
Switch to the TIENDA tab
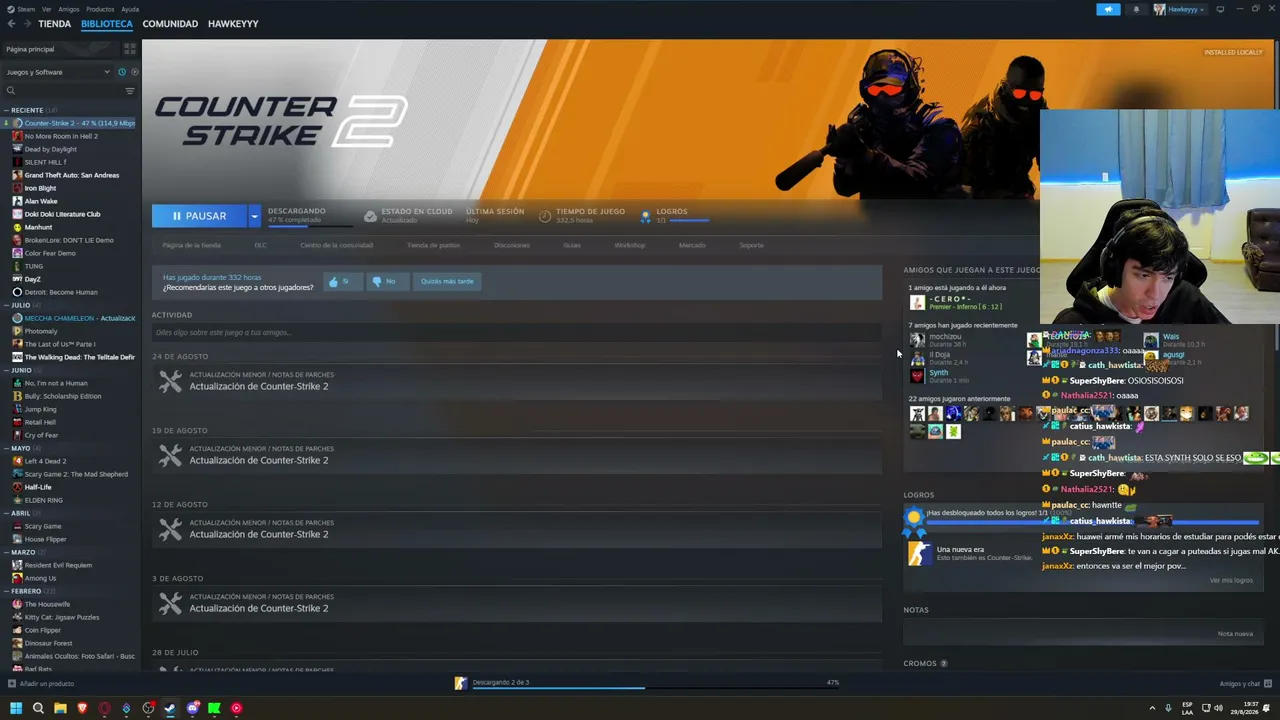tap(55, 24)
